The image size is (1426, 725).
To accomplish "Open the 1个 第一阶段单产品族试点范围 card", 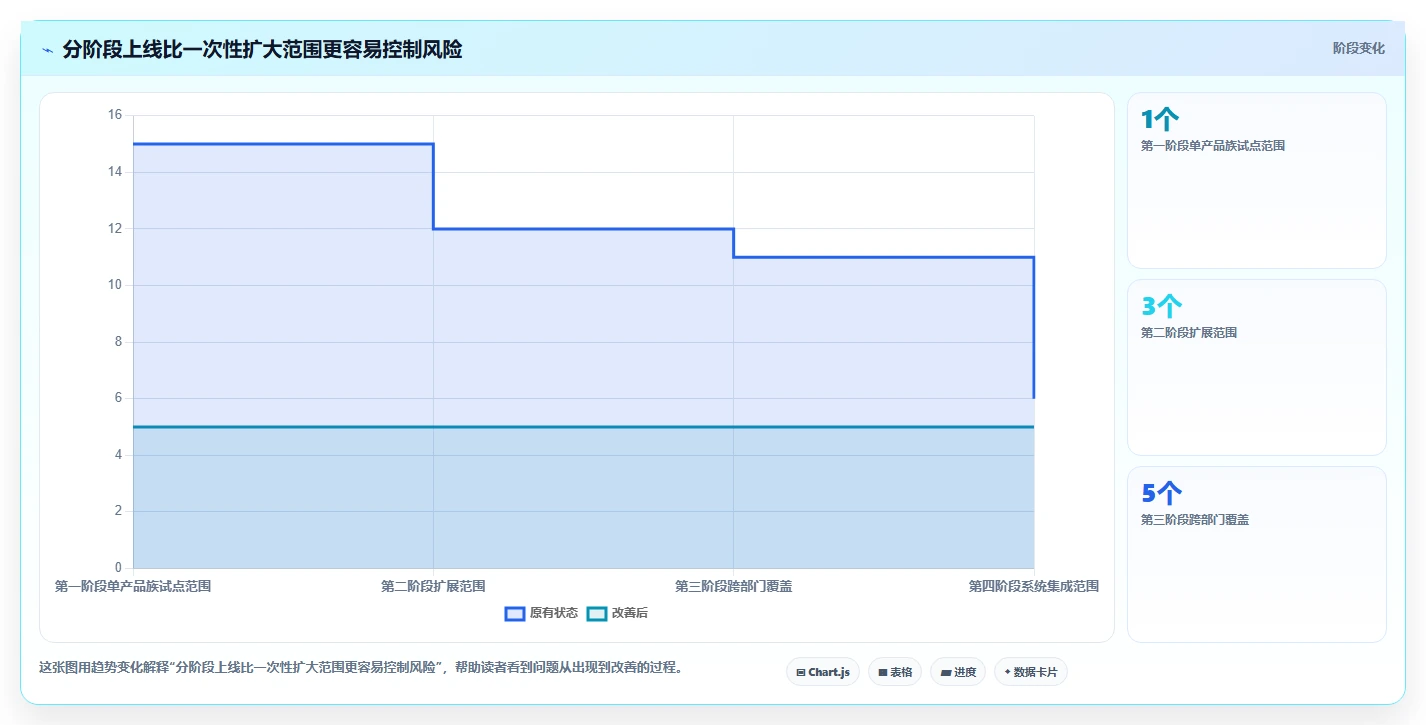I will (x=1257, y=180).
